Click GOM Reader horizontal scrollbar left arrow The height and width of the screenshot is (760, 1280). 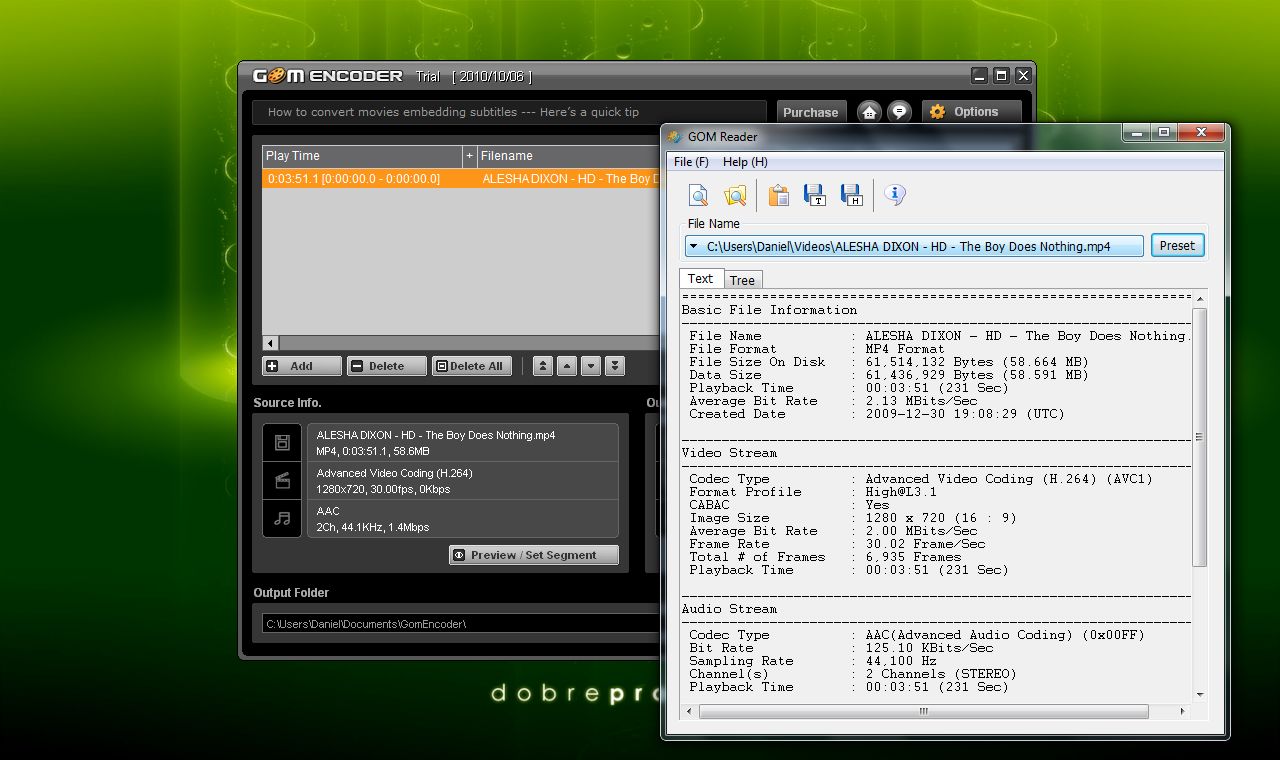689,712
